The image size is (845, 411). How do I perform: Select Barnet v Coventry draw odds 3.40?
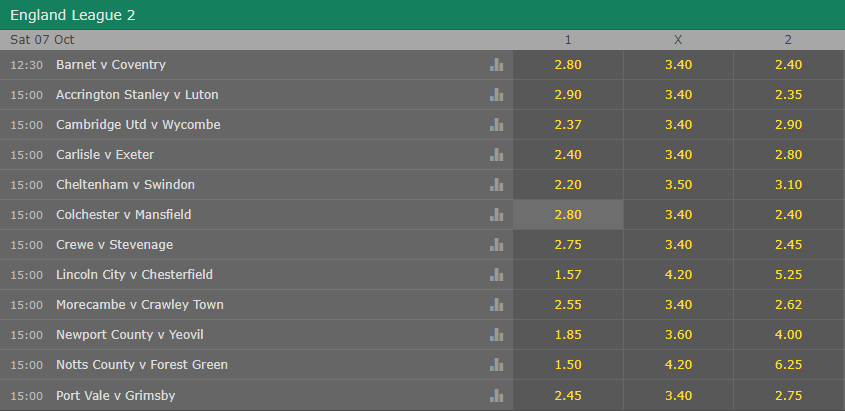678,65
